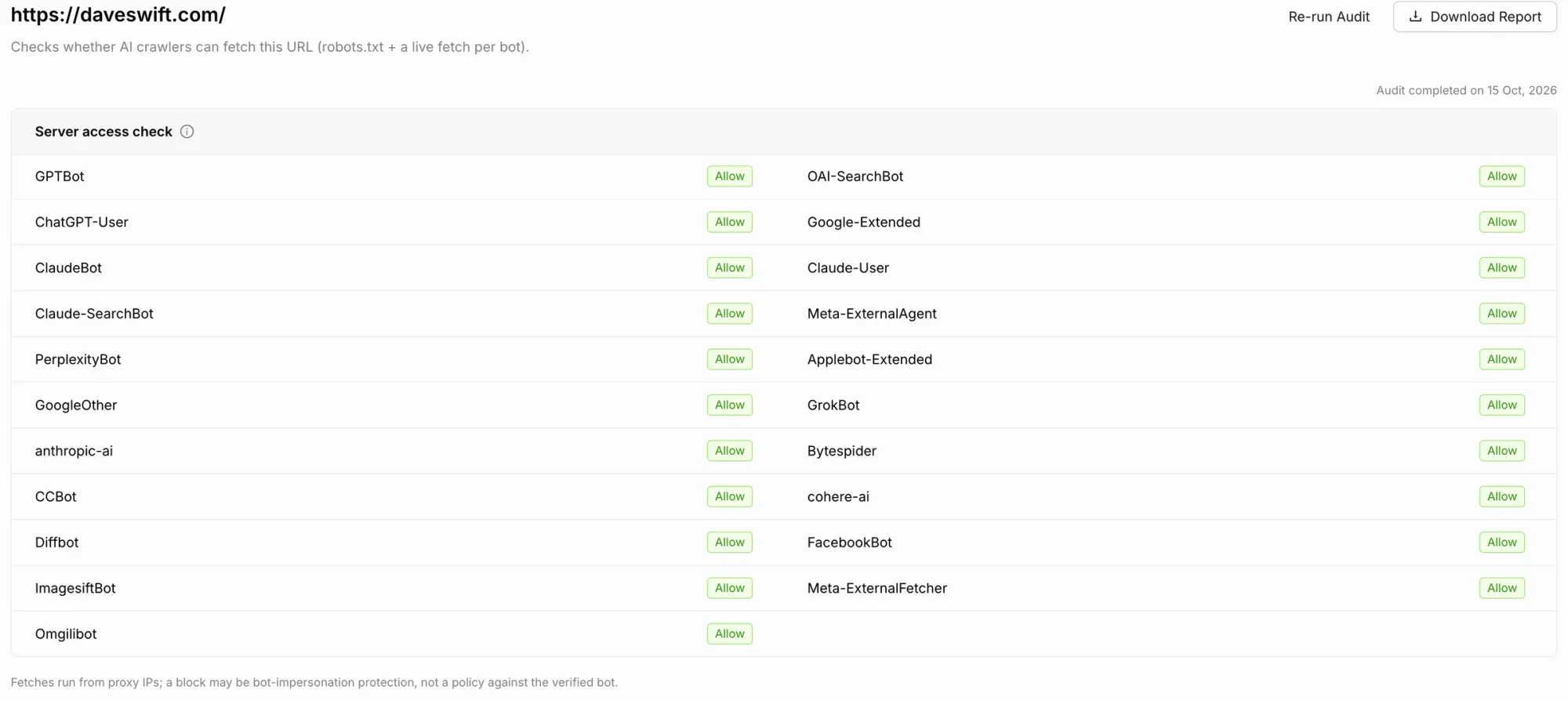Select the cohere-ai row label

(838, 496)
